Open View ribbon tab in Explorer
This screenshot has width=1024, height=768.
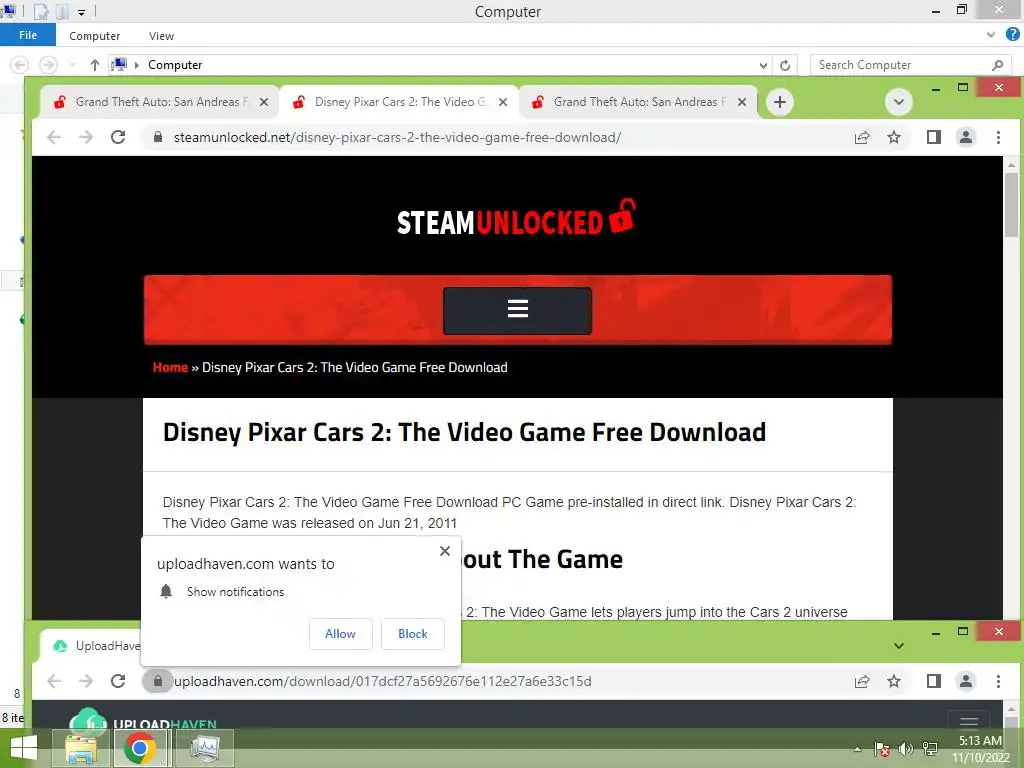(161, 36)
